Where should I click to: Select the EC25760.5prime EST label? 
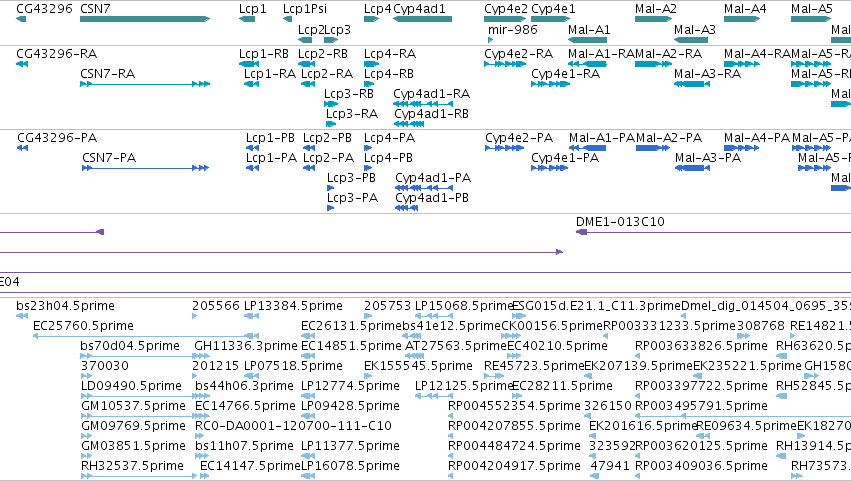84,326
